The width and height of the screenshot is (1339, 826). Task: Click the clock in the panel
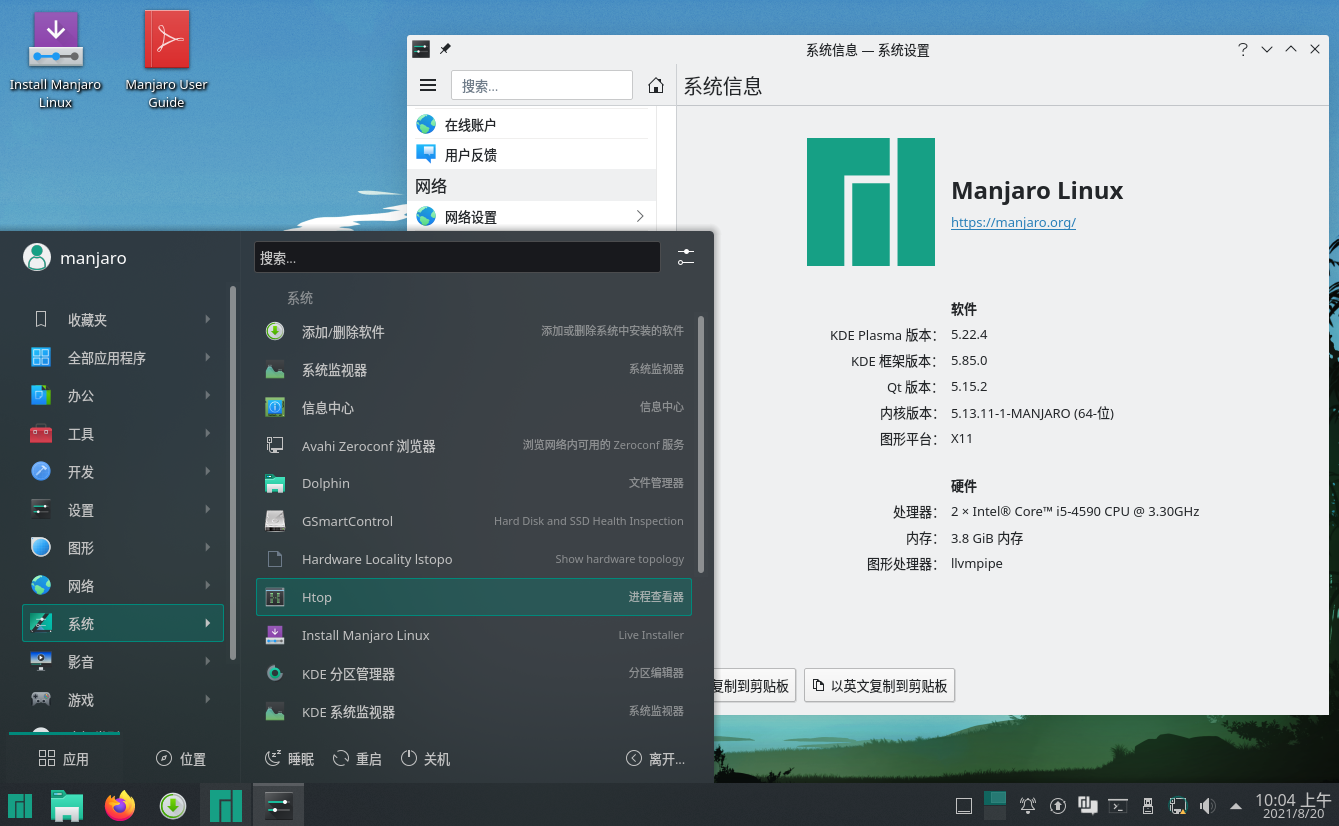[1293, 805]
